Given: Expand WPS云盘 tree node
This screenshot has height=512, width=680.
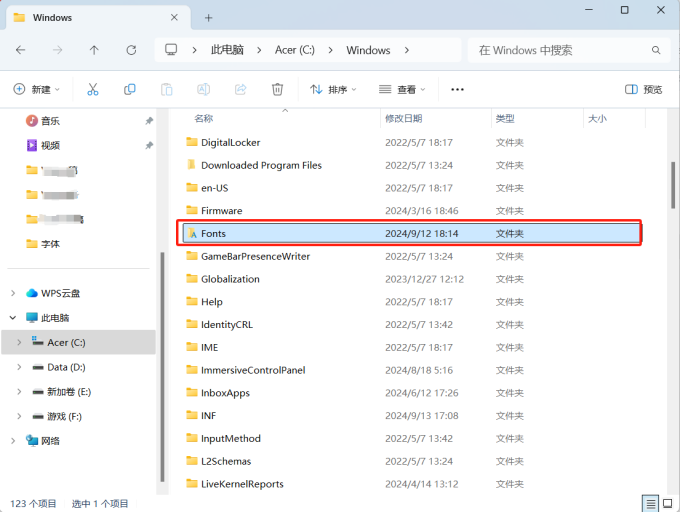Looking at the screenshot, I should (x=13, y=293).
